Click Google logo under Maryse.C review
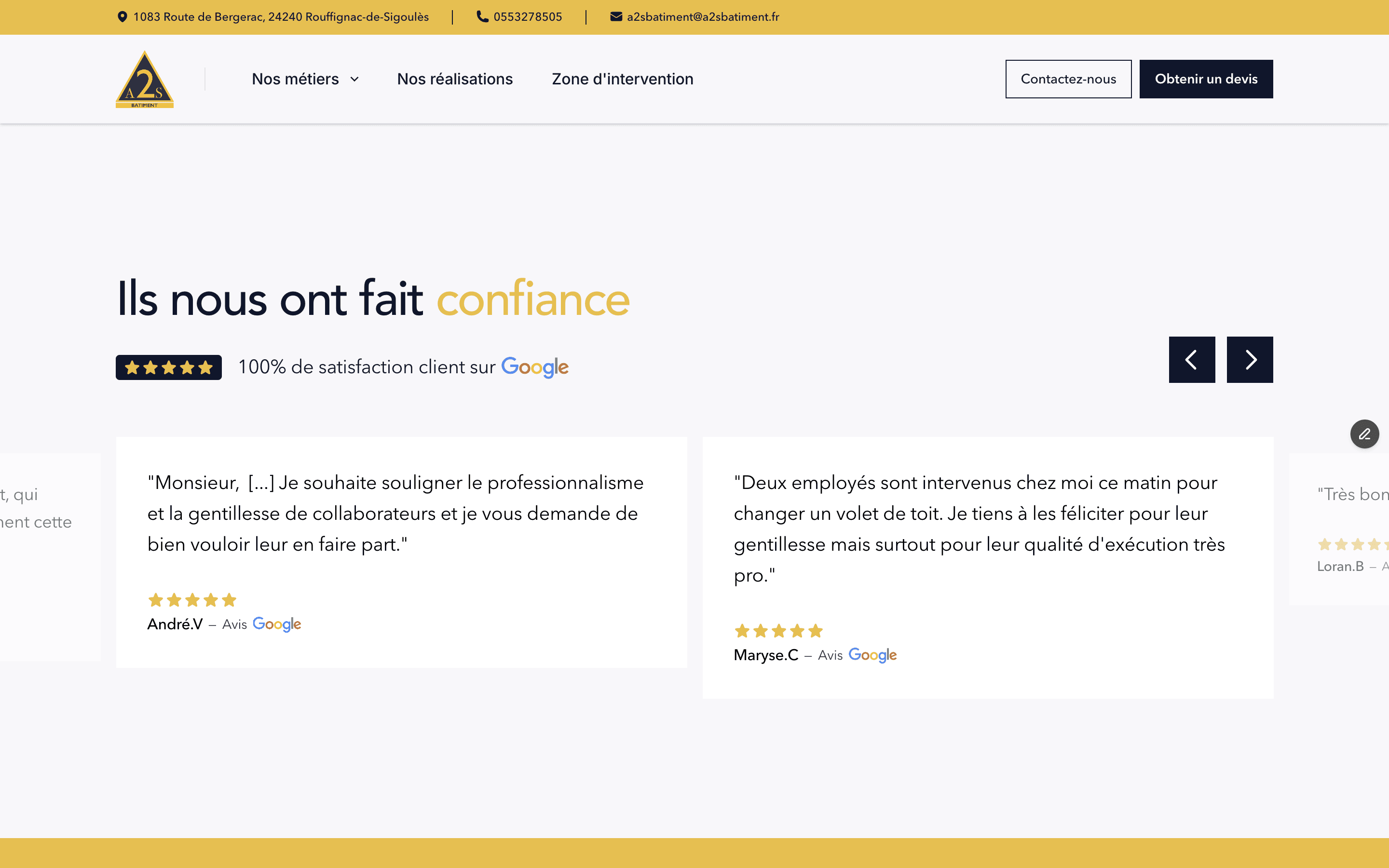 point(872,655)
